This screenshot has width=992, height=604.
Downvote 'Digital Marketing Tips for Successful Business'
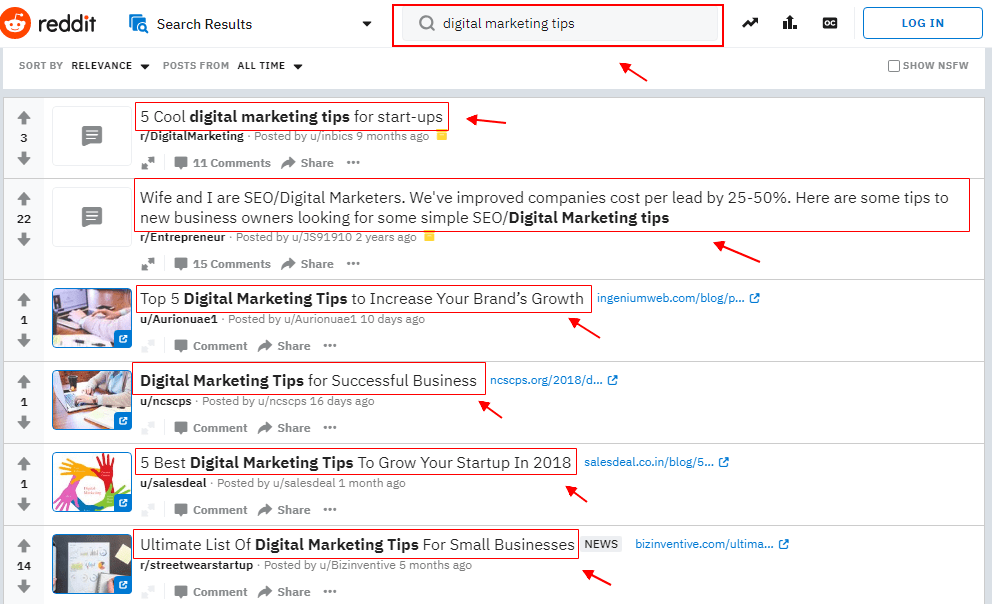coord(24,422)
